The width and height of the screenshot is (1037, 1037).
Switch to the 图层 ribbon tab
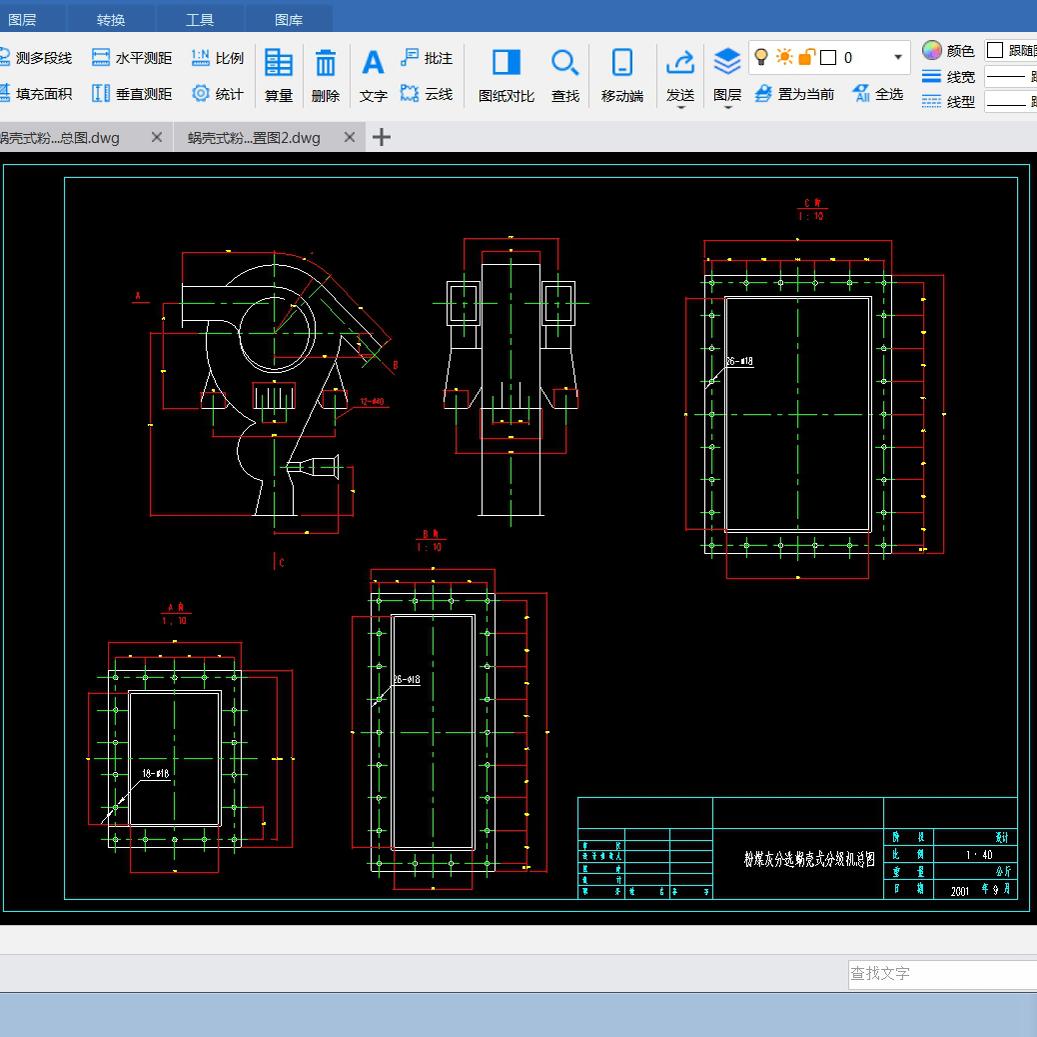(x=22, y=20)
